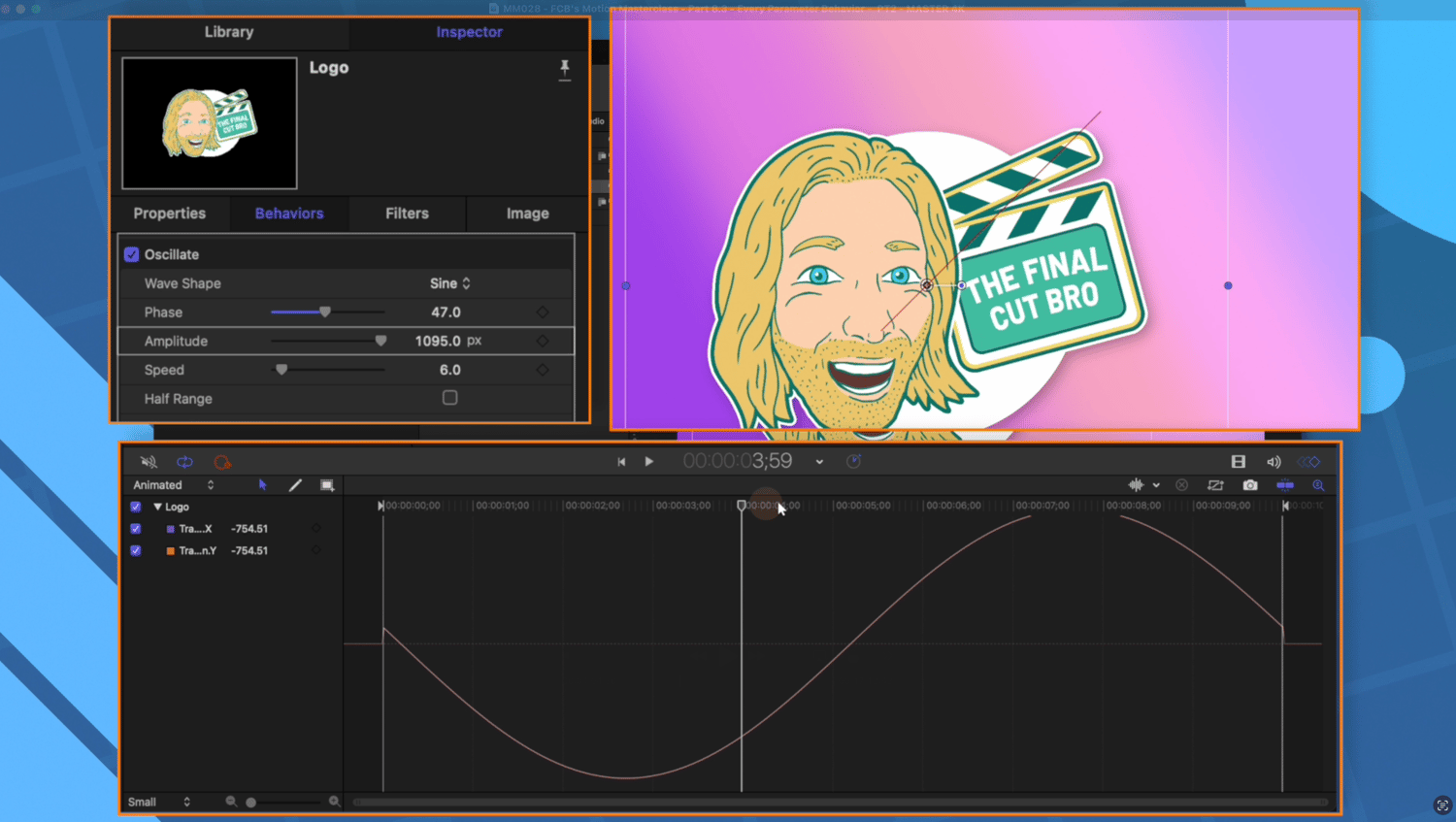The width and height of the screenshot is (1456, 822).
Task: Open the Speed animation menu diamond
Action: click(543, 370)
